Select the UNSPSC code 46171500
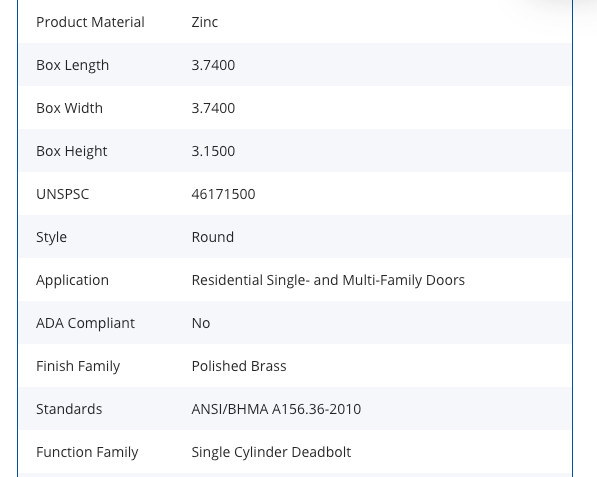597x477 pixels. tap(223, 194)
